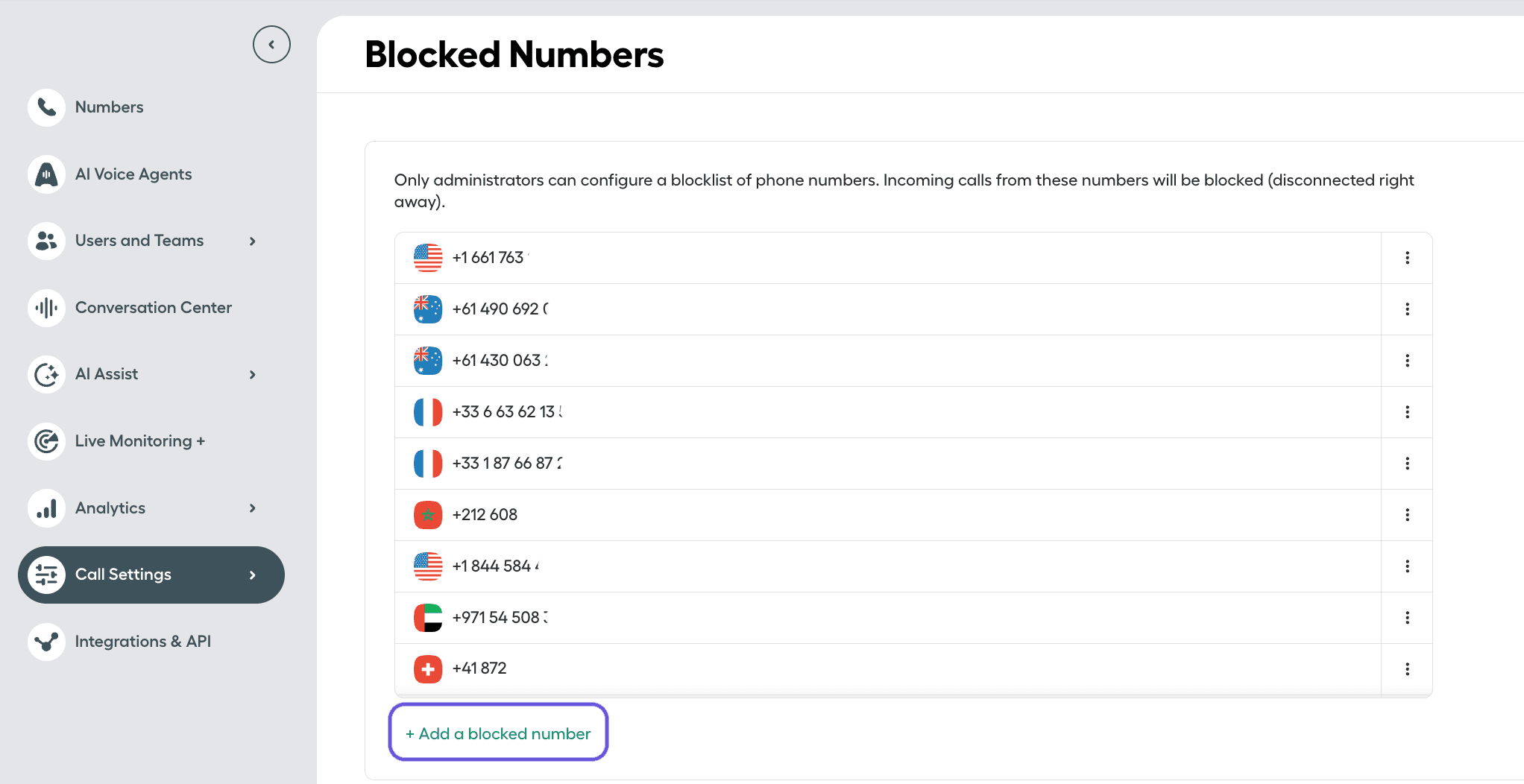The width and height of the screenshot is (1524, 784).
Task: Open options menu for +1 661 763
Action: point(1408,257)
